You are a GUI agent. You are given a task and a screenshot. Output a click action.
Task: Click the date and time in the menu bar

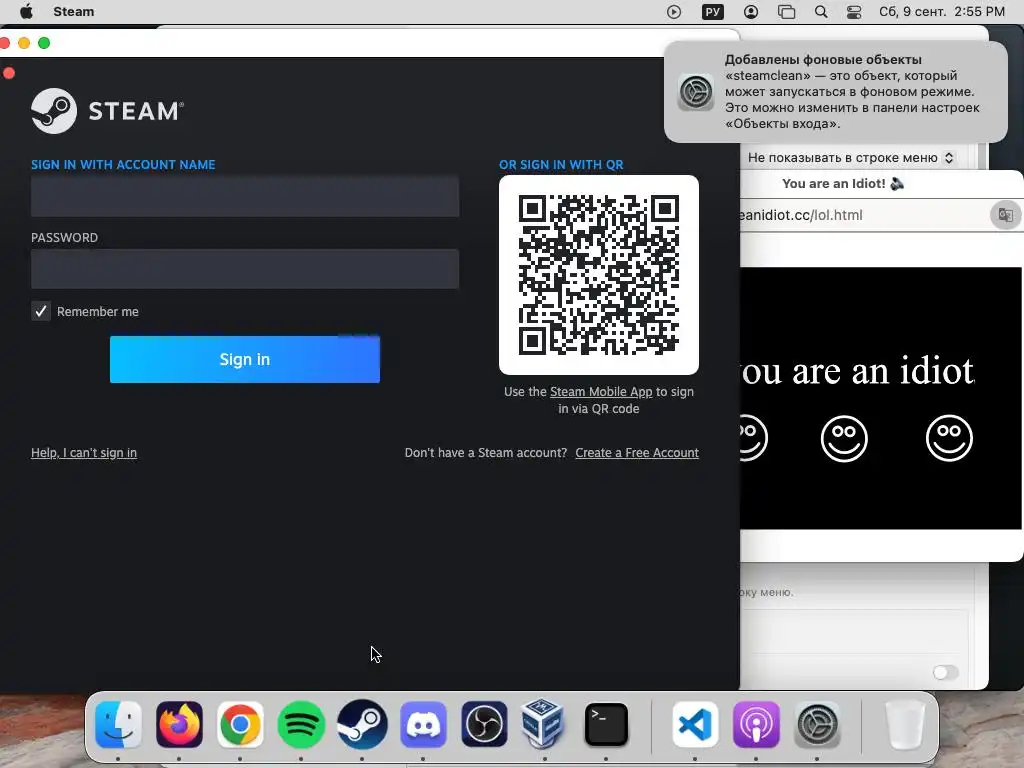pyautogui.click(x=942, y=12)
